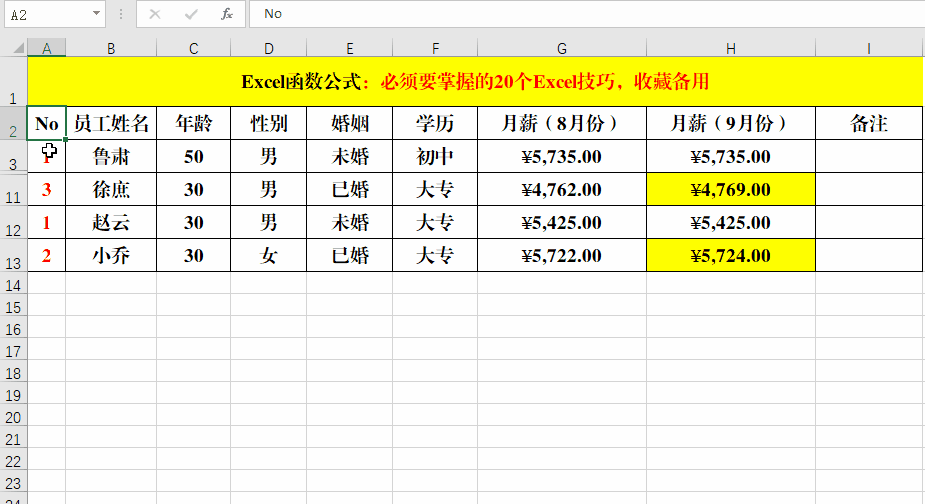925x504 pixels.
Task: Select column H header
Action: (x=731, y=48)
